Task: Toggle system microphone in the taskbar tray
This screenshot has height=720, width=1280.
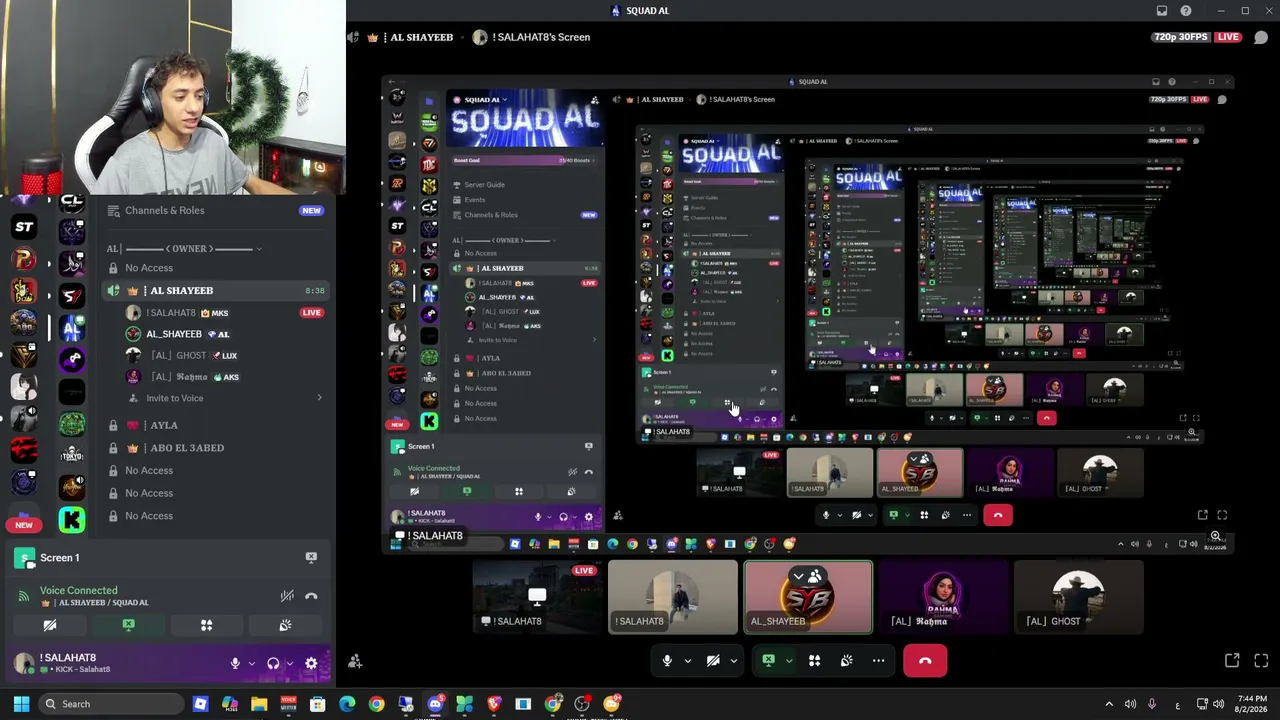Action: click(1152, 704)
